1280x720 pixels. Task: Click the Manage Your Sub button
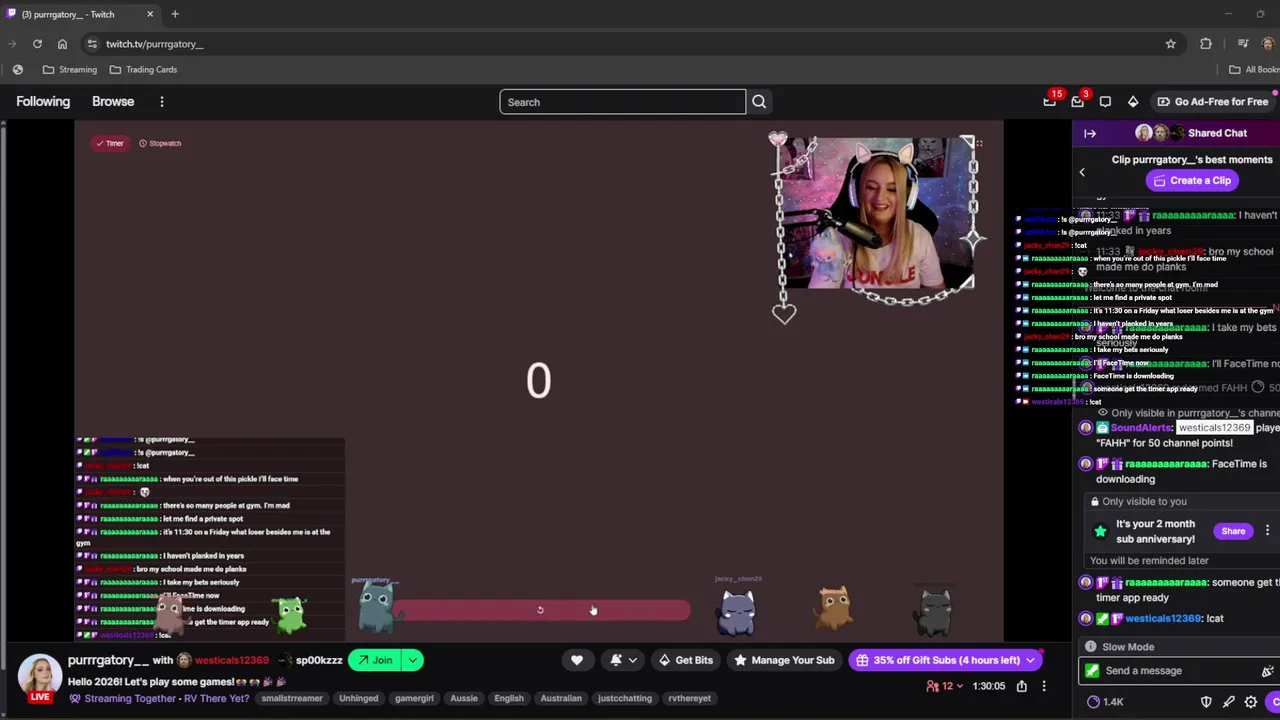pyautogui.click(x=783, y=660)
